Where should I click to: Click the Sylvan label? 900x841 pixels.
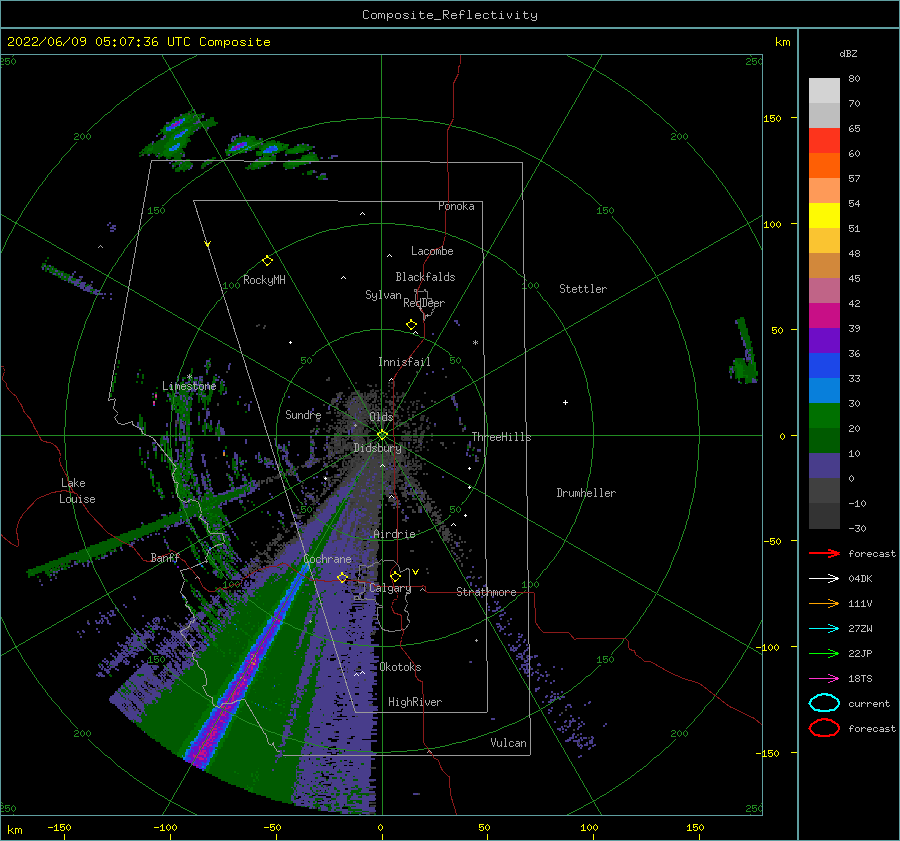point(383,295)
